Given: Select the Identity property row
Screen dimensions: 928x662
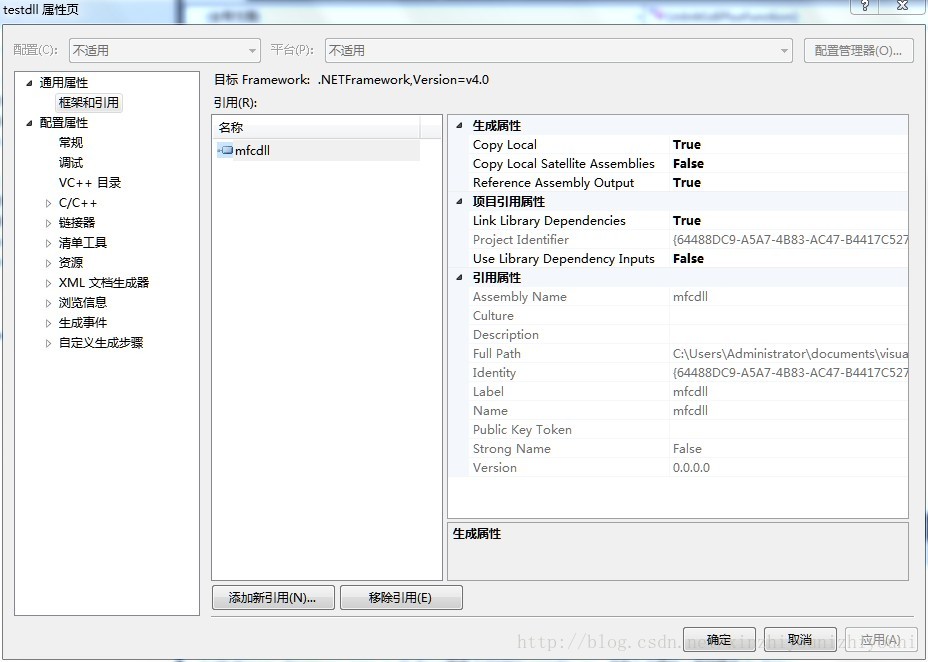Looking at the screenshot, I should point(688,372).
